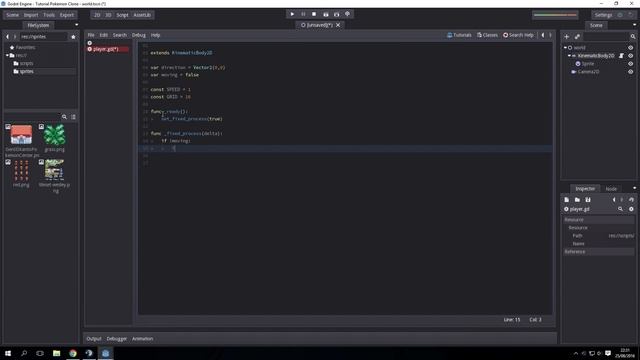Open the Debugger bottom panel
640x360 pixels.
117,339
